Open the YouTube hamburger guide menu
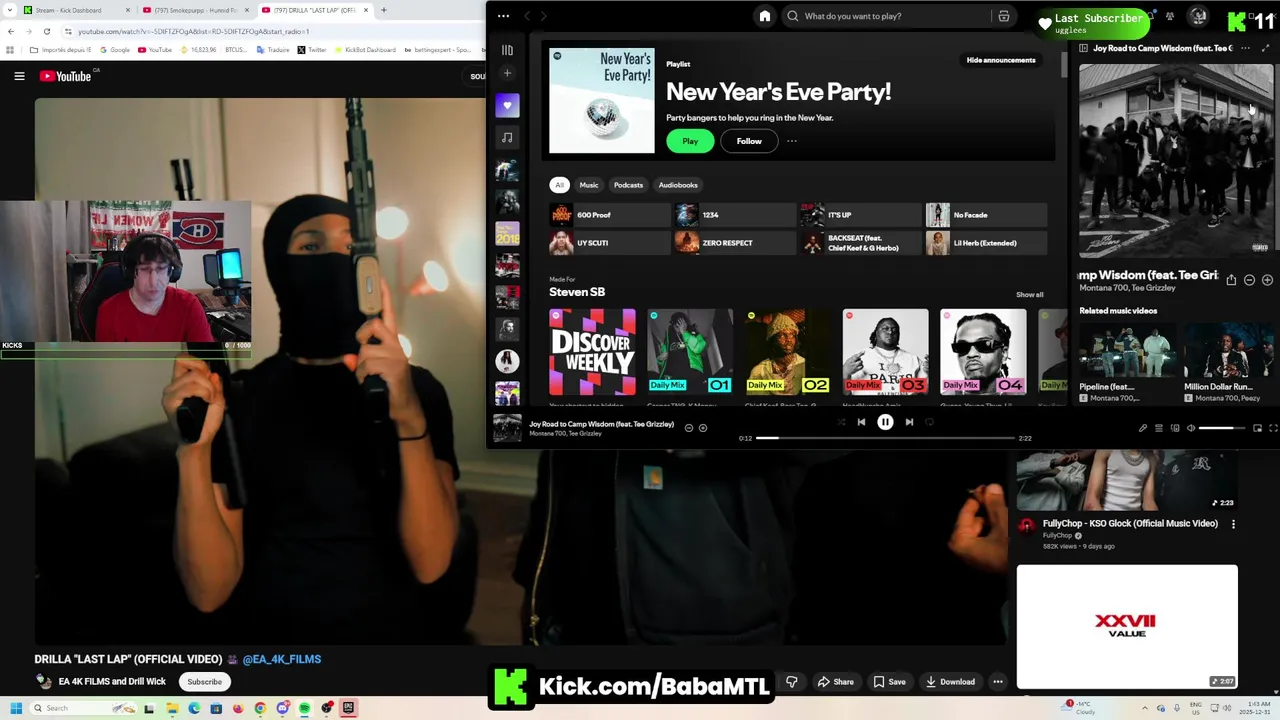Screen dimensions: 1280x720 (19, 76)
